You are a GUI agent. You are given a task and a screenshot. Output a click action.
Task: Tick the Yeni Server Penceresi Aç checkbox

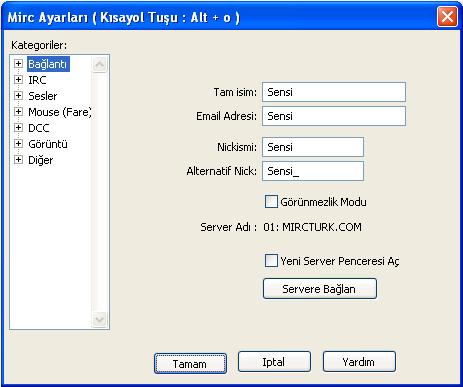tap(271, 261)
